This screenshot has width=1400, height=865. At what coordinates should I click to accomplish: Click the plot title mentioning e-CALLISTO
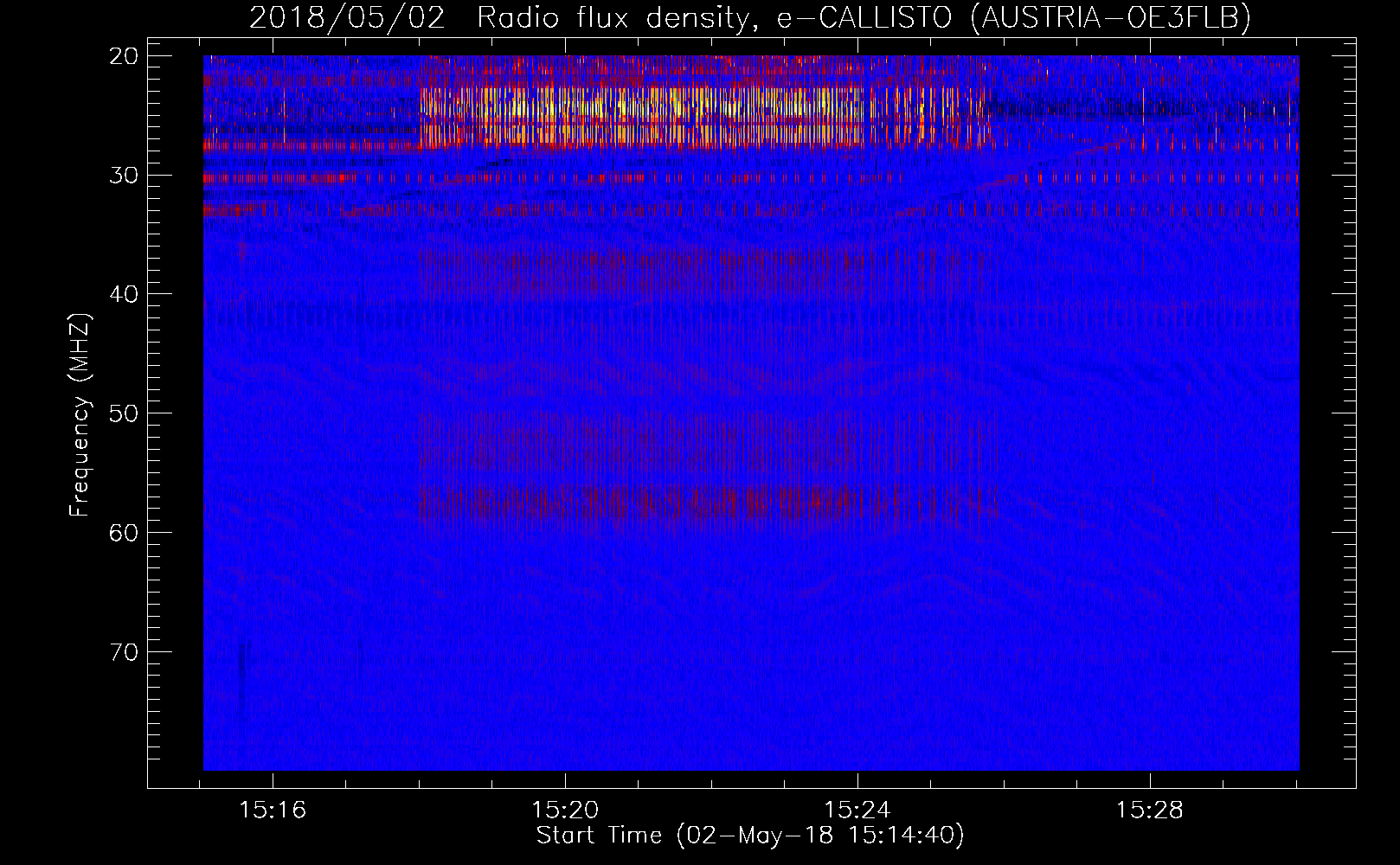750,17
